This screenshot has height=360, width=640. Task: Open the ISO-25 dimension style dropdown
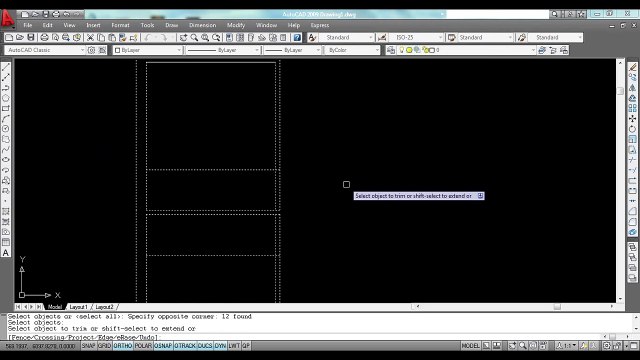416,38
